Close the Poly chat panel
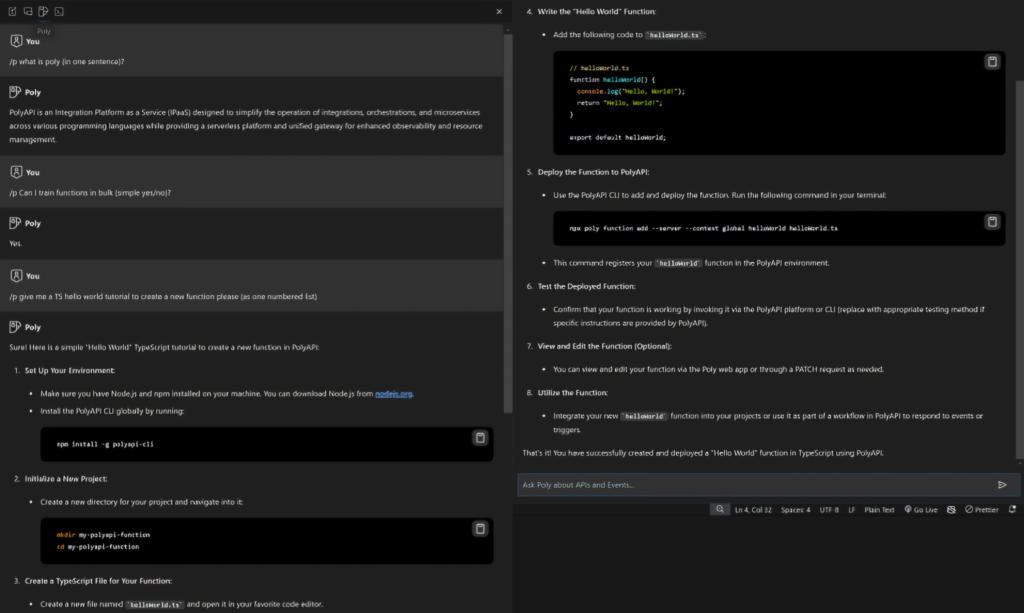The height and width of the screenshot is (613, 1024). pyautogui.click(x=499, y=11)
